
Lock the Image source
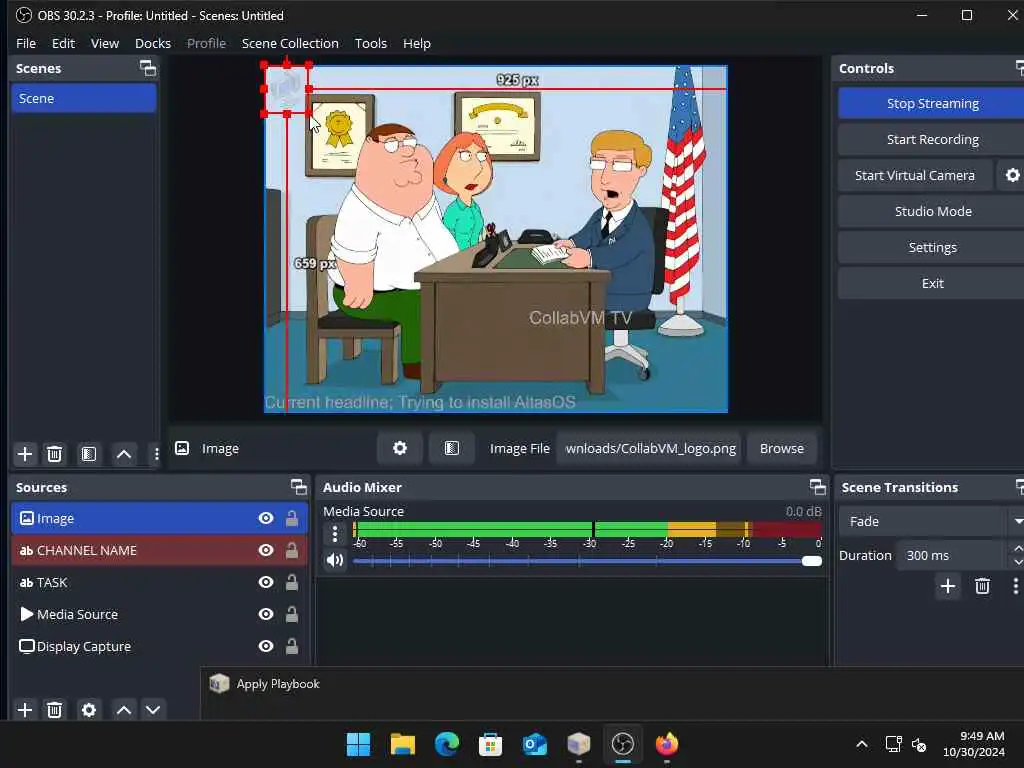(292, 518)
